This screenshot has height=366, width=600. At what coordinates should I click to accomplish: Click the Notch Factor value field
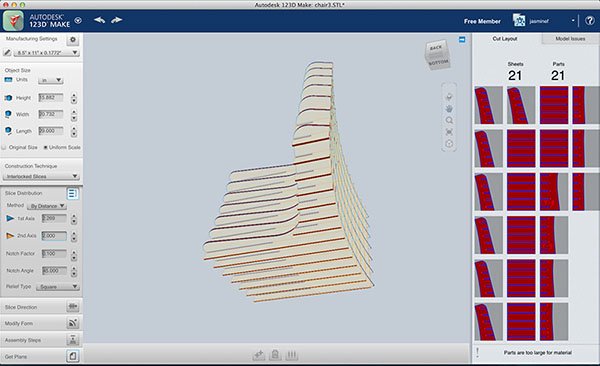pyautogui.click(x=54, y=253)
